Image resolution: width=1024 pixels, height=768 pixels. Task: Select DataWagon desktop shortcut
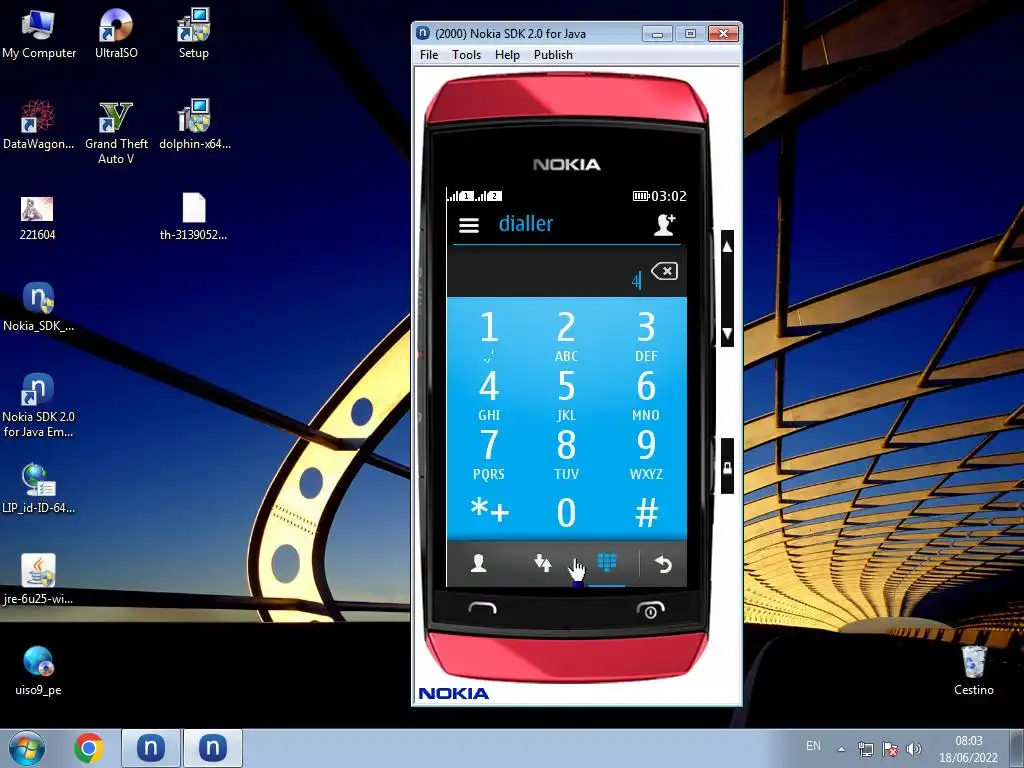click(38, 125)
